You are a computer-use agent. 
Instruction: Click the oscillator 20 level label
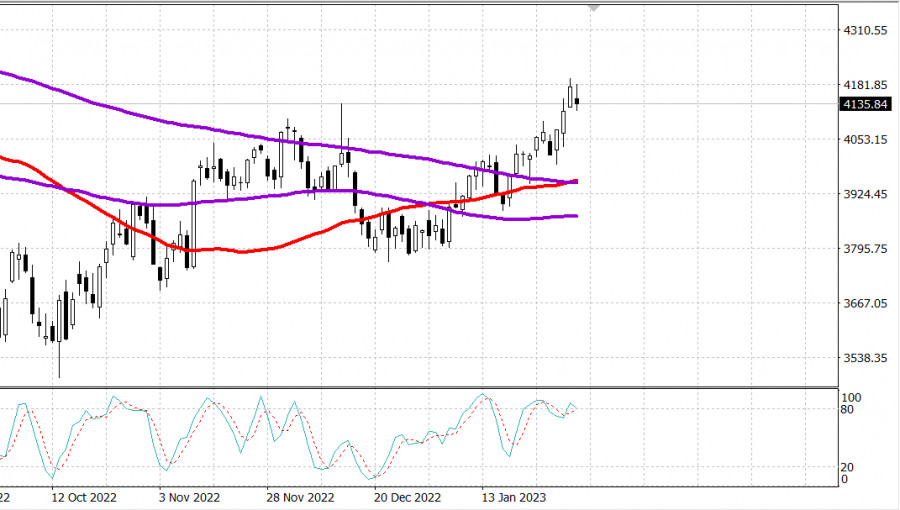click(x=846, y=467)
